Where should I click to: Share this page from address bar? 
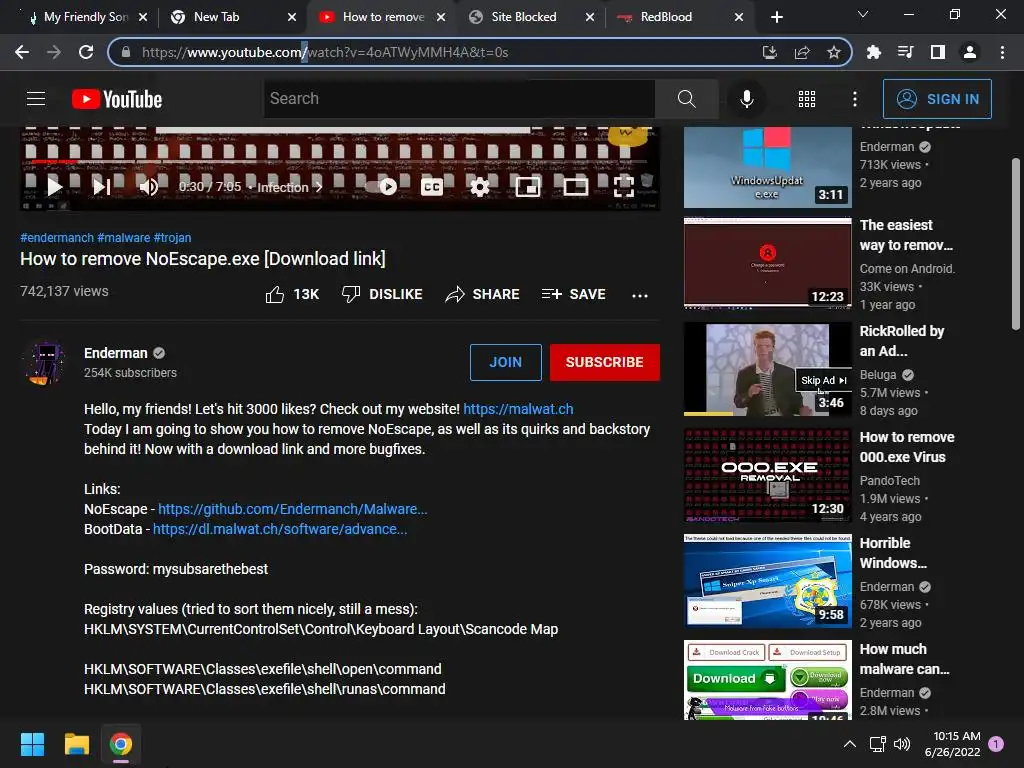802,52
